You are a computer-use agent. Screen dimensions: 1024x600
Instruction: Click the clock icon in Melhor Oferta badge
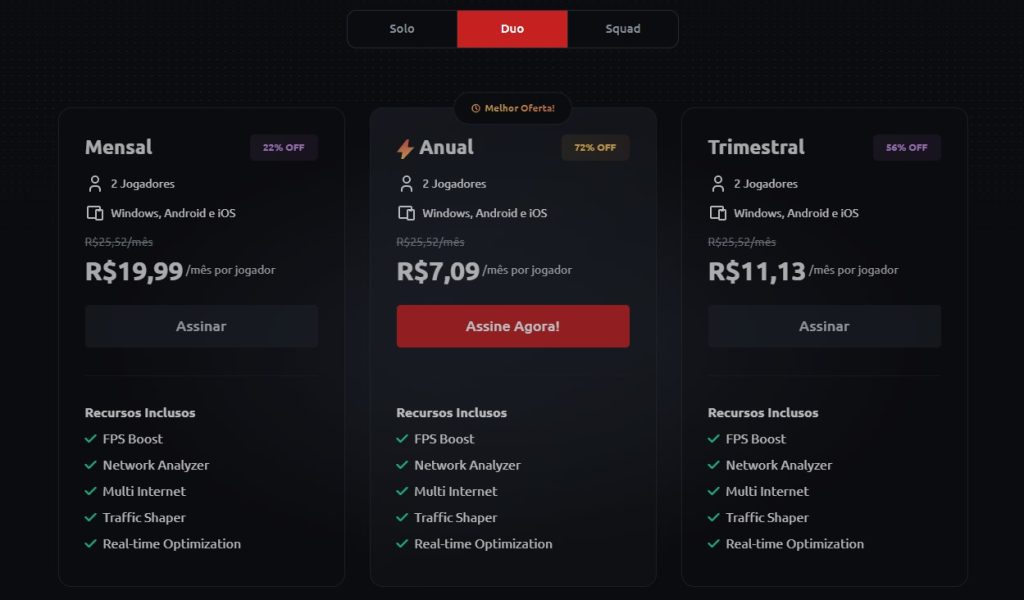(476, 108)
